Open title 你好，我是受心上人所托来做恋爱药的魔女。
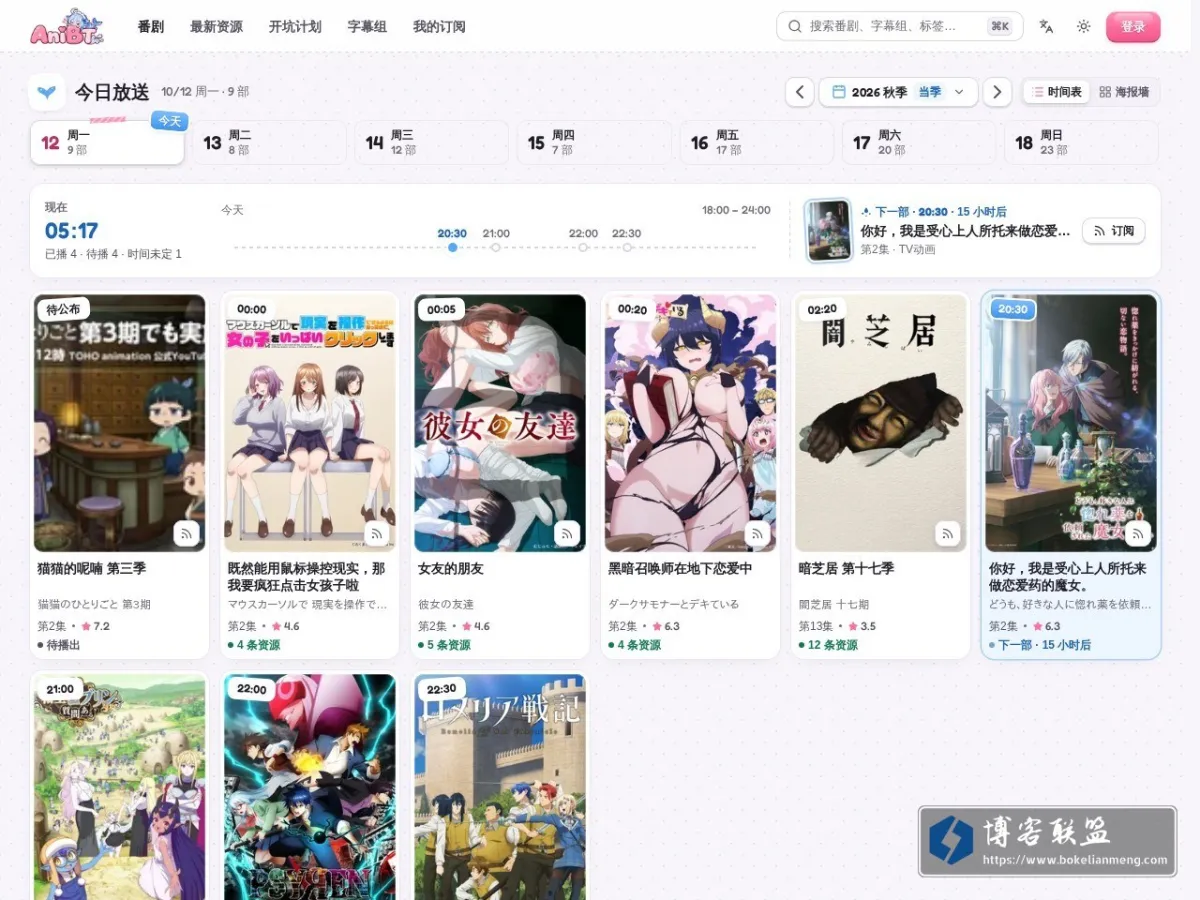This screenshot has height=900, width=1200. (x=1068, y=577)
